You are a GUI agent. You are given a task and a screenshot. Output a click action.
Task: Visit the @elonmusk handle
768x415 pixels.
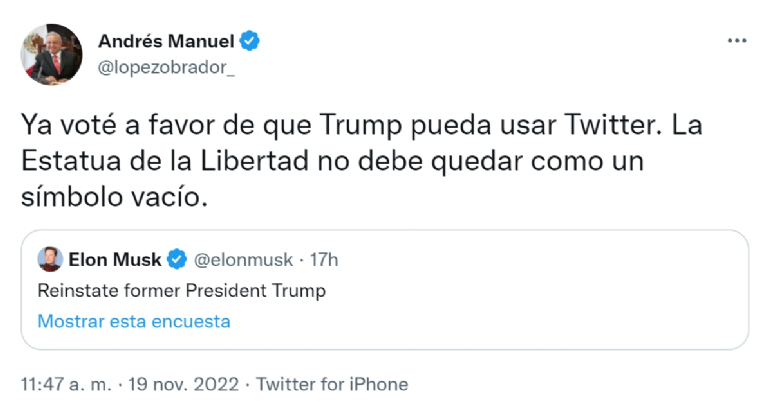click(243, 260)
